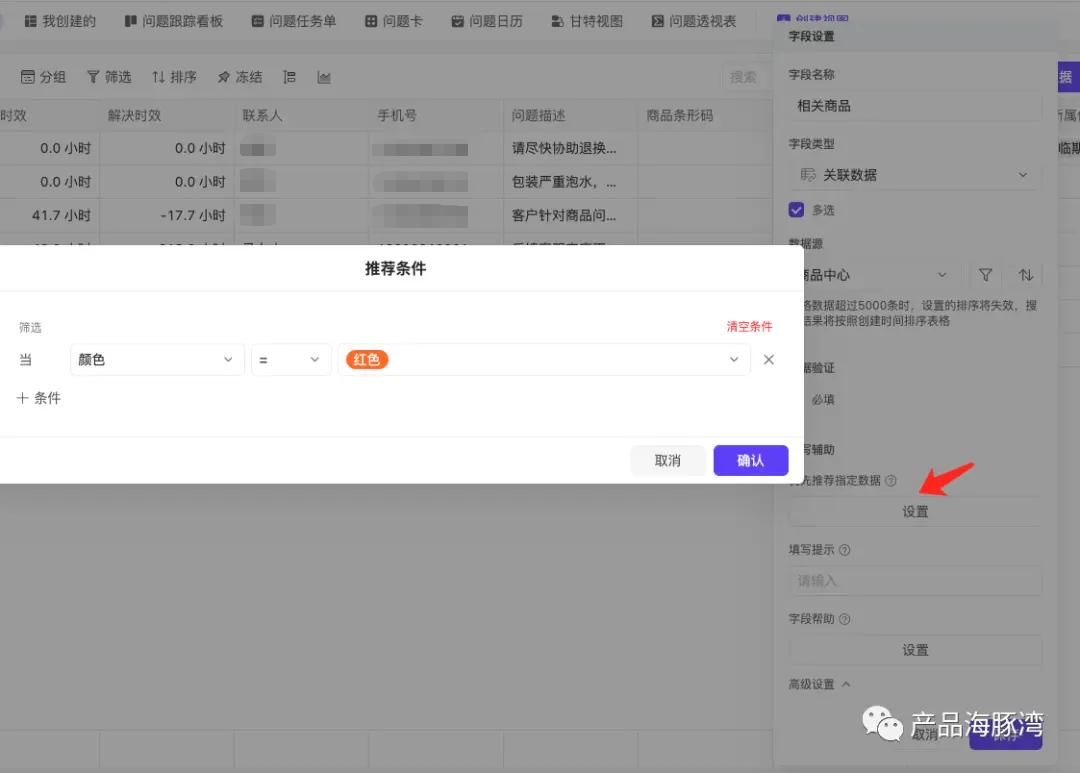Select the 筛选 filter toolbar icon
Screen dimensions: 1080x773
[x=109, y=76]
